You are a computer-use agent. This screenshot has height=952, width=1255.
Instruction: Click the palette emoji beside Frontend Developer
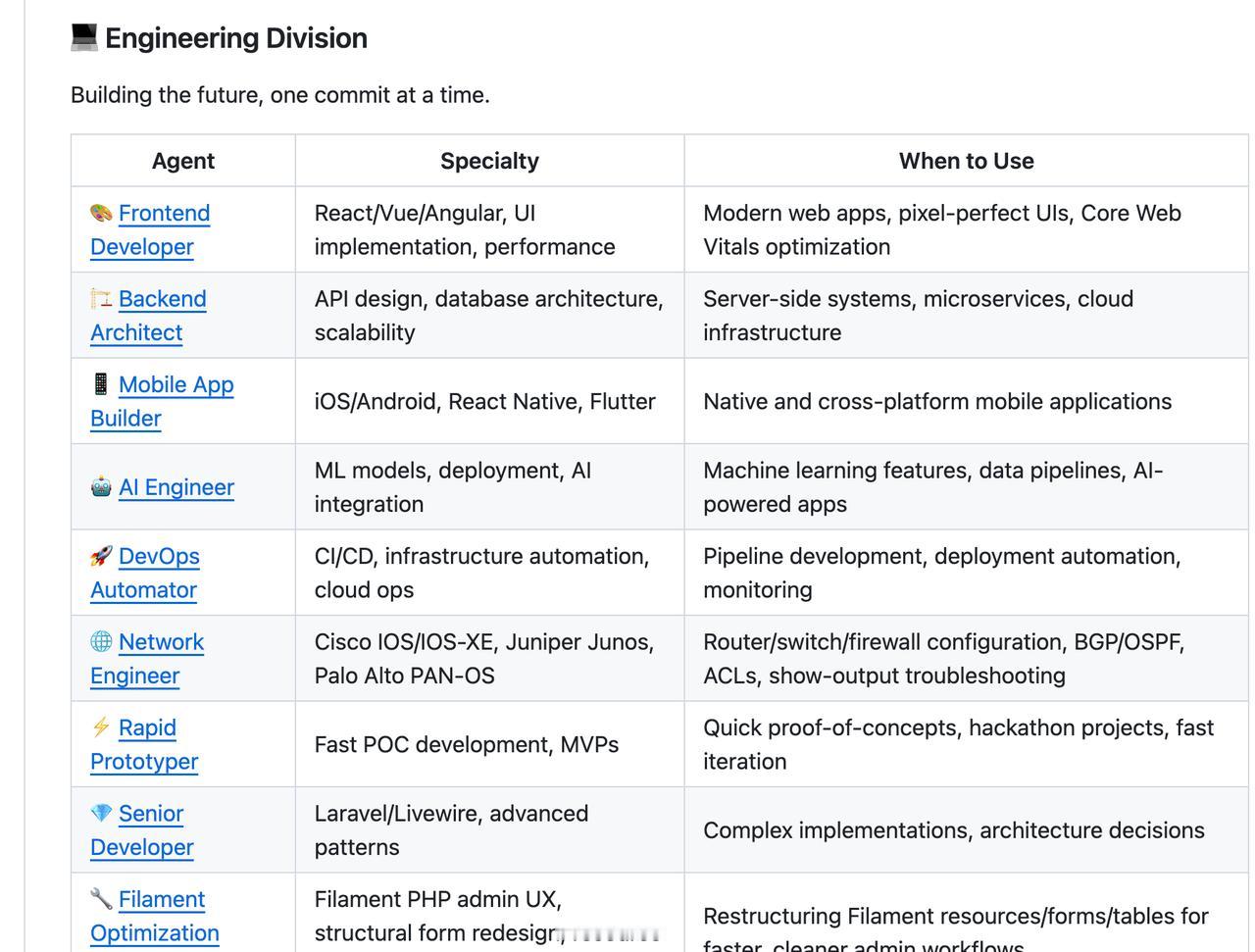101,214
